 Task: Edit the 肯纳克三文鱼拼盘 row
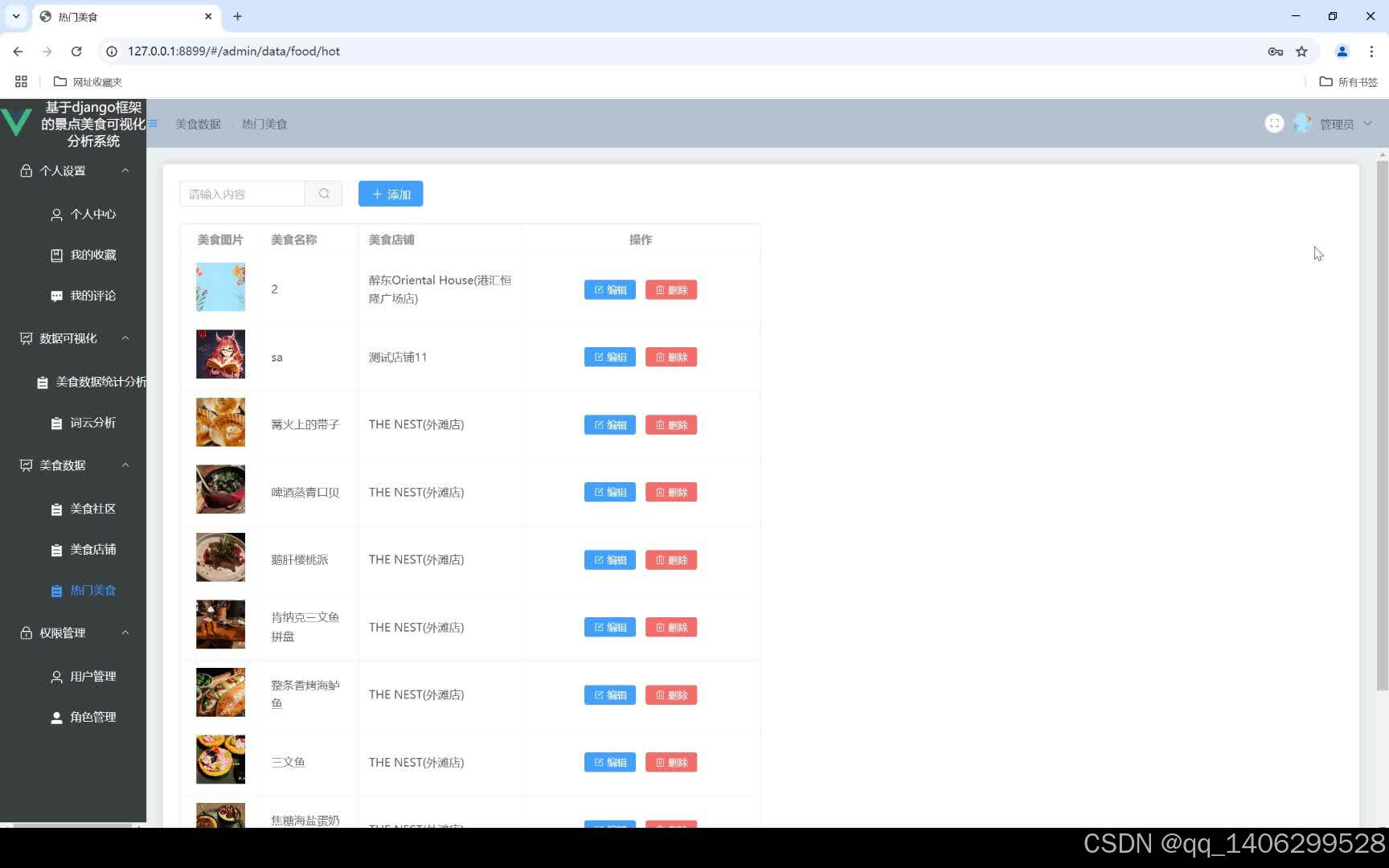click(x=610, y=627)
